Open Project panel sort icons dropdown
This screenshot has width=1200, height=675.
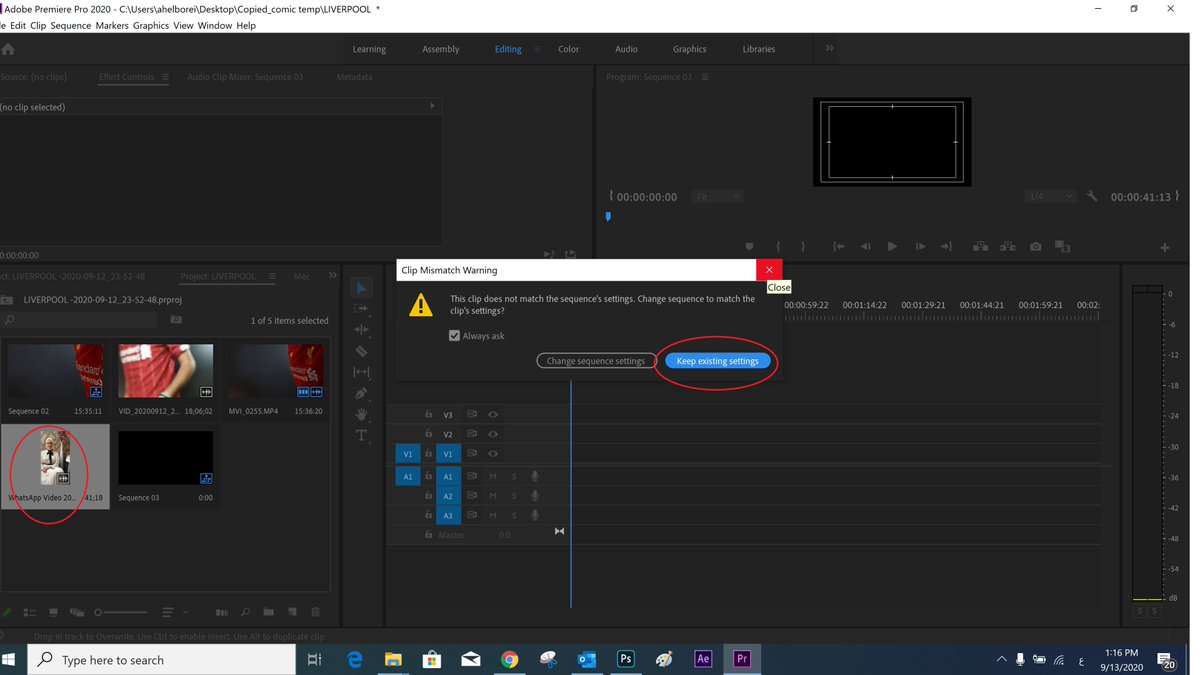point(173,612)
